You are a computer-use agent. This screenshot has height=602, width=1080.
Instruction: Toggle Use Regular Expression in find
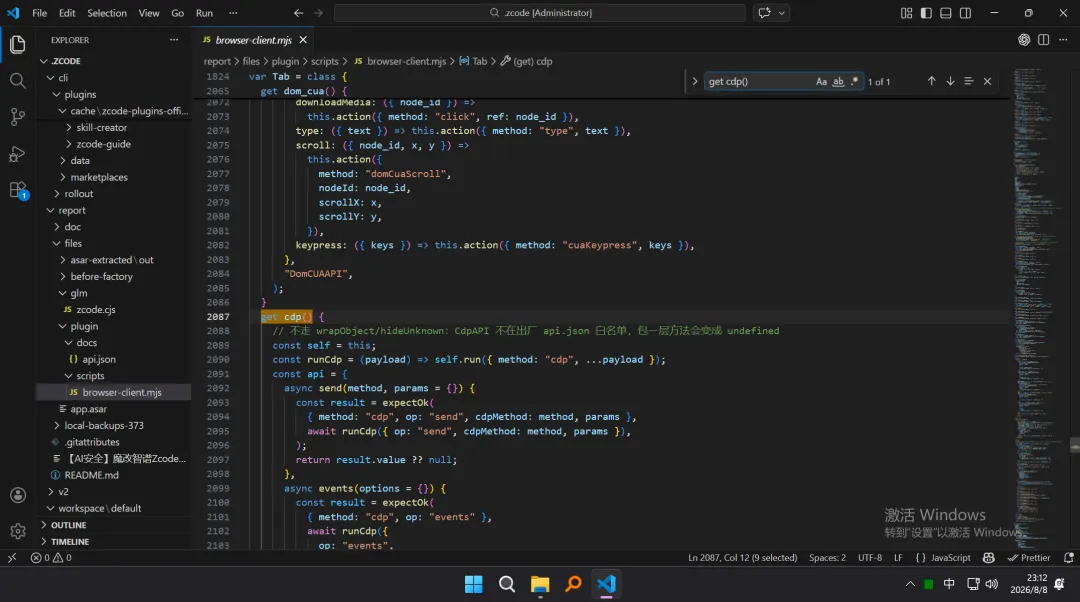[855, 81]
